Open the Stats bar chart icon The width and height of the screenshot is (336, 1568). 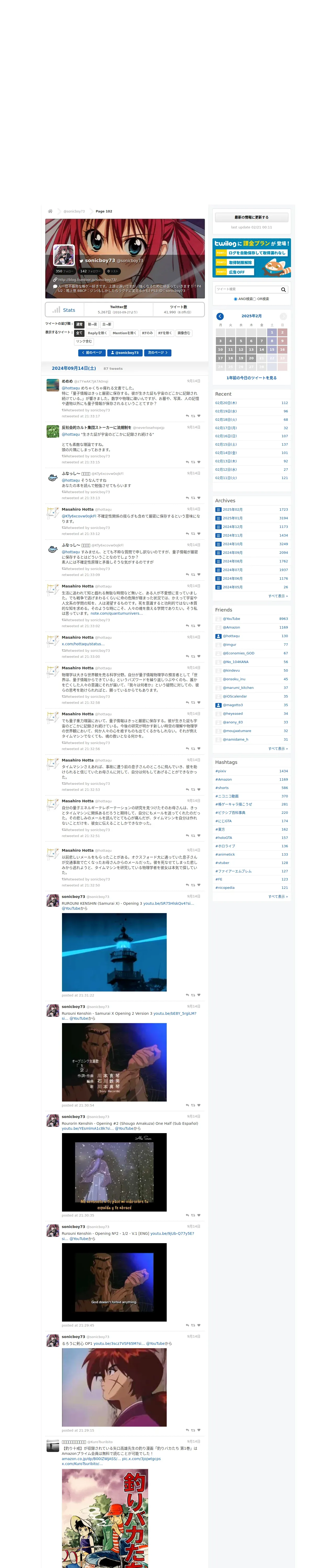click(56, 310)
